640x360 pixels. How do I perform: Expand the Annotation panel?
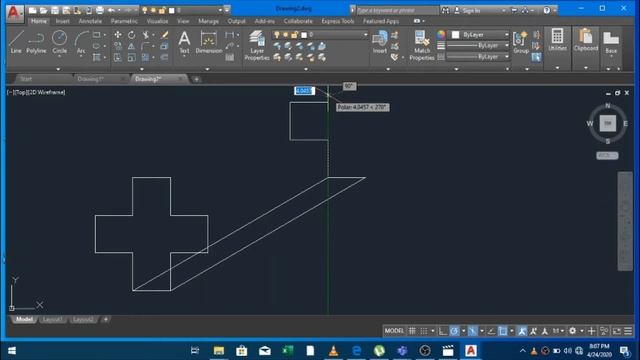point(207,69)
